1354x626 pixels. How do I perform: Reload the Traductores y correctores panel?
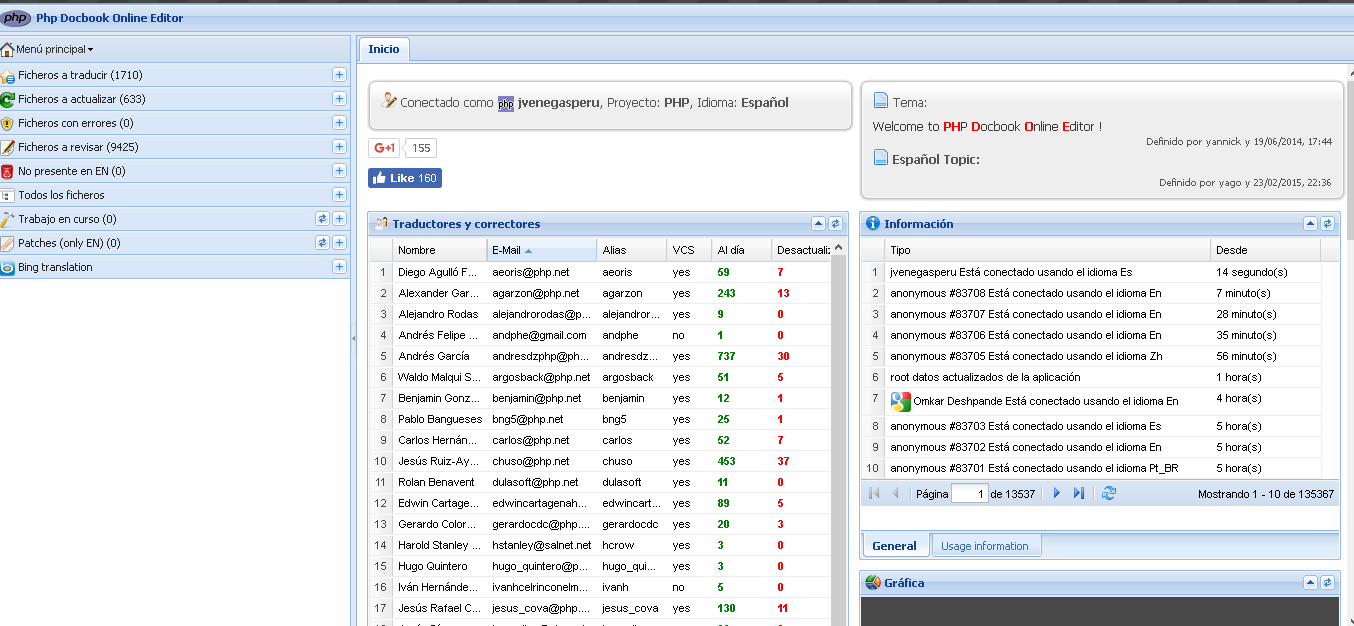(835, 224)
